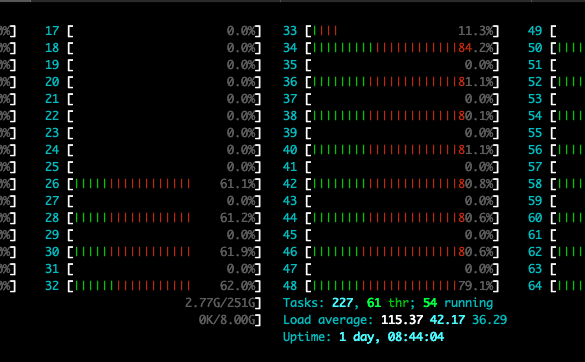Click the CPU number label 62
The width and height of the screenshot is (585, 362).
pos(535,252)
